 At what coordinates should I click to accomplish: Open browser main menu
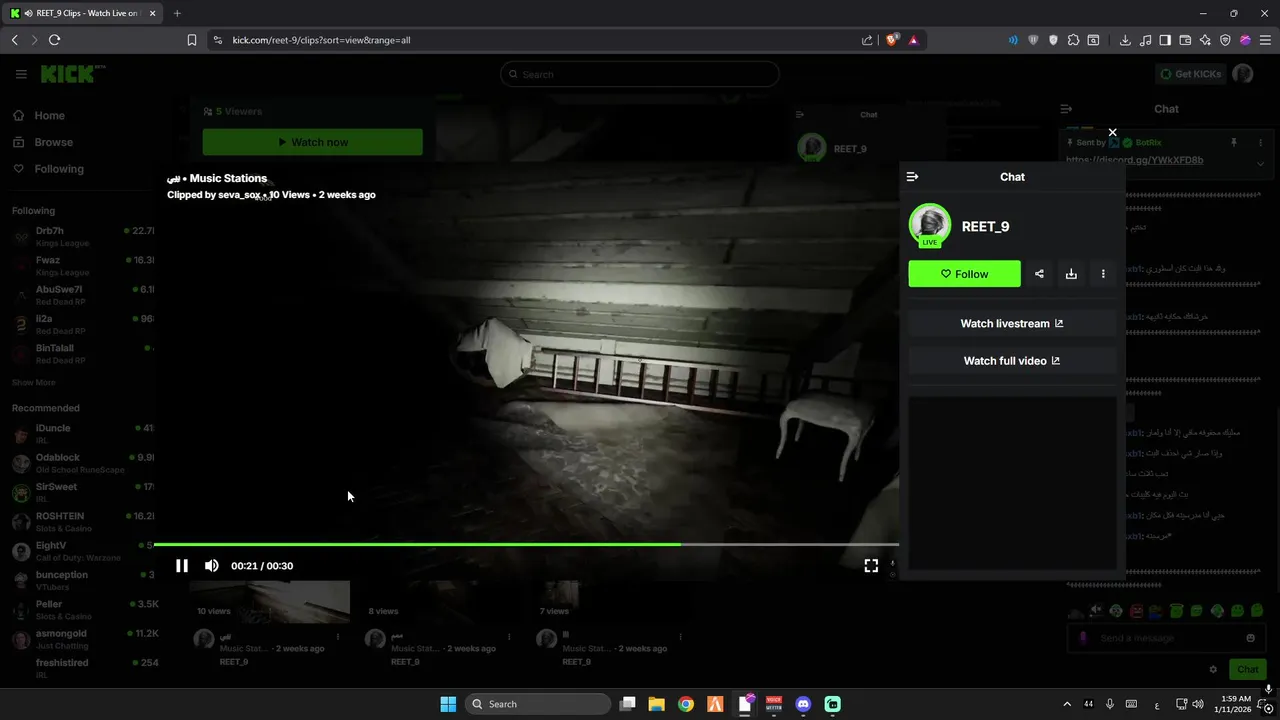point(1265,40)
